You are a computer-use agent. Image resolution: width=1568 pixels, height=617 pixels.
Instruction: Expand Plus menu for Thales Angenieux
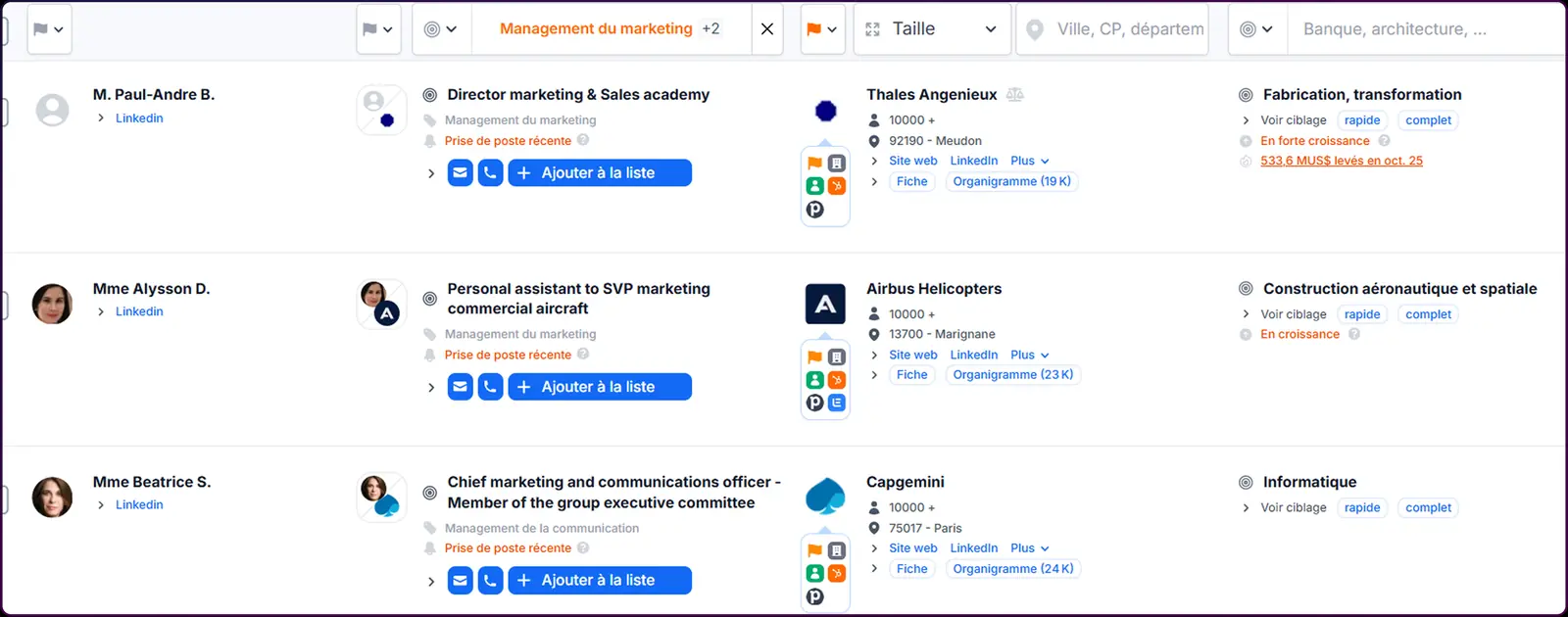[x=1030, y=161]
